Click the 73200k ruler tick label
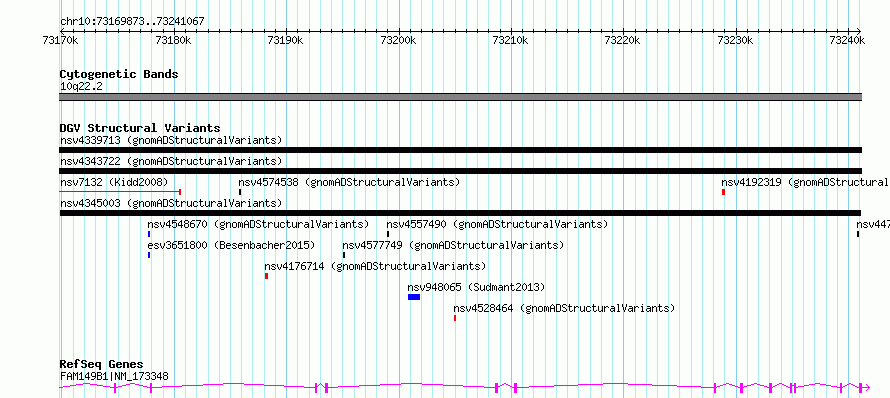 (398, 40)
